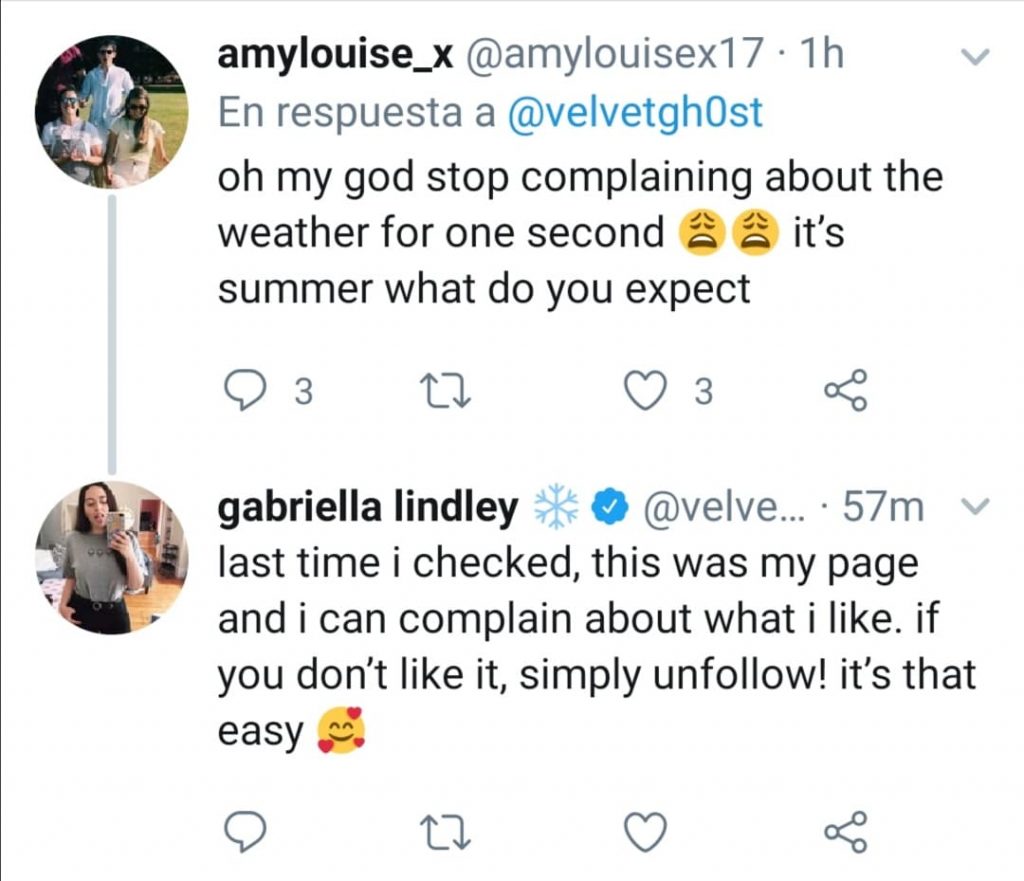
Task: Open options chevron on amylouise_x's tweet
Action: 976,57
